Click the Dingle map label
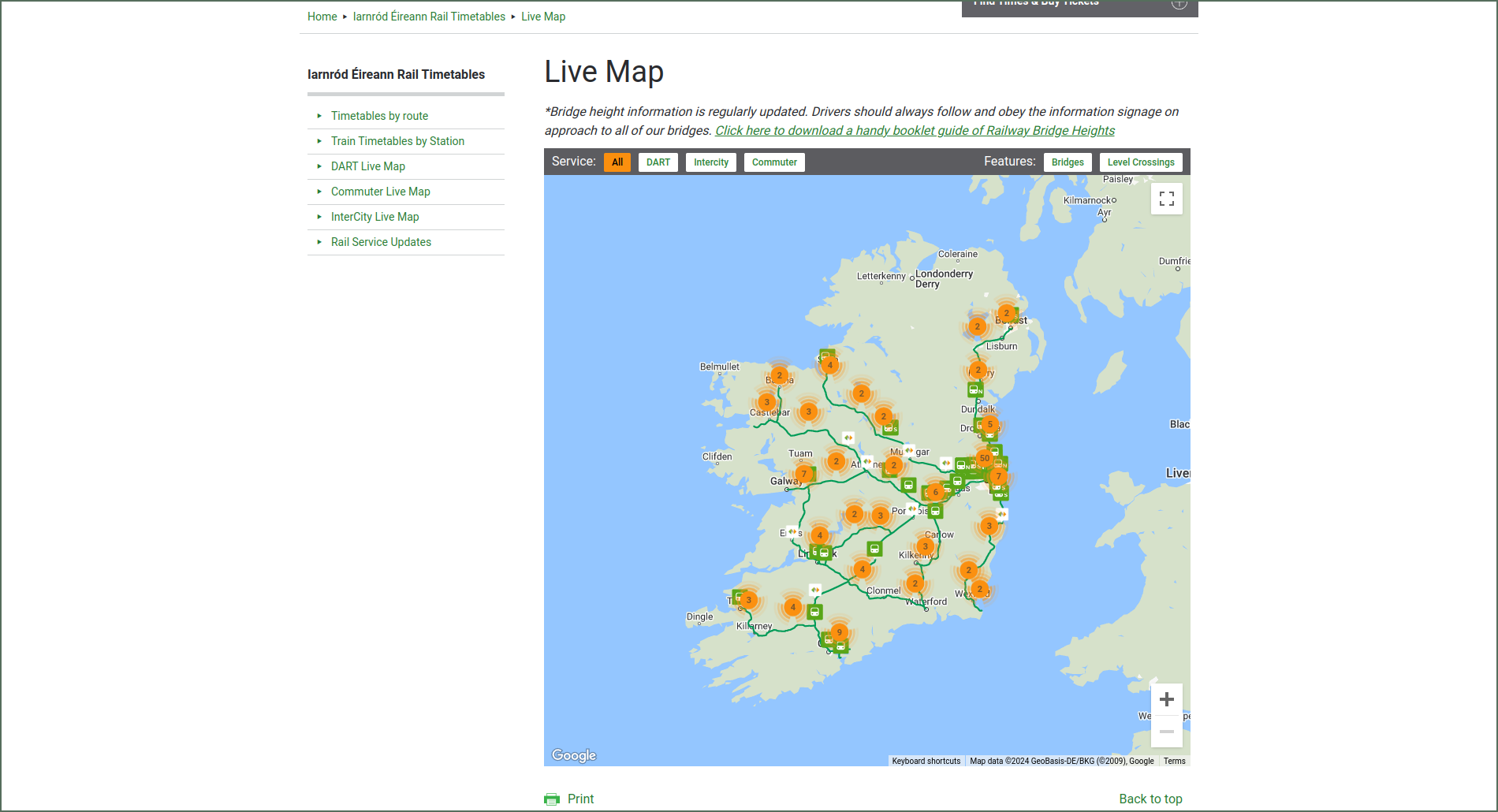Viewport: 1498px width, 812px height. (699, 616)
